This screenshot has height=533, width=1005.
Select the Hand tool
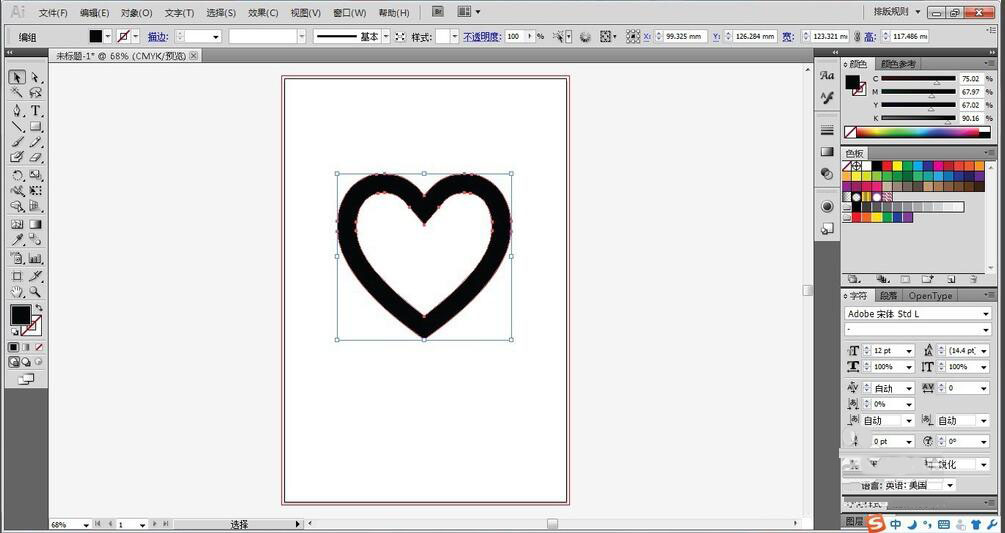pos(17,292)
